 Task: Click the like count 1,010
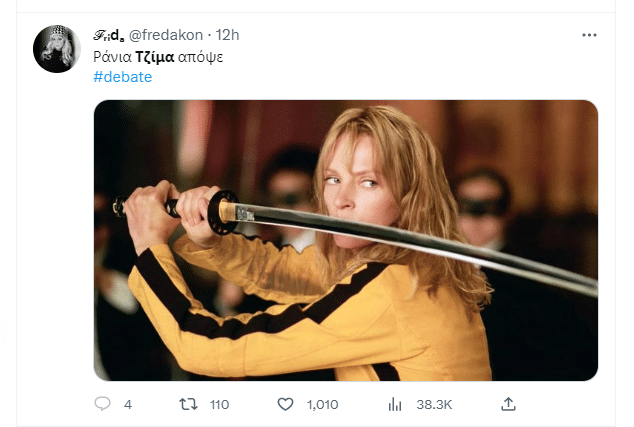click(322, 404)
